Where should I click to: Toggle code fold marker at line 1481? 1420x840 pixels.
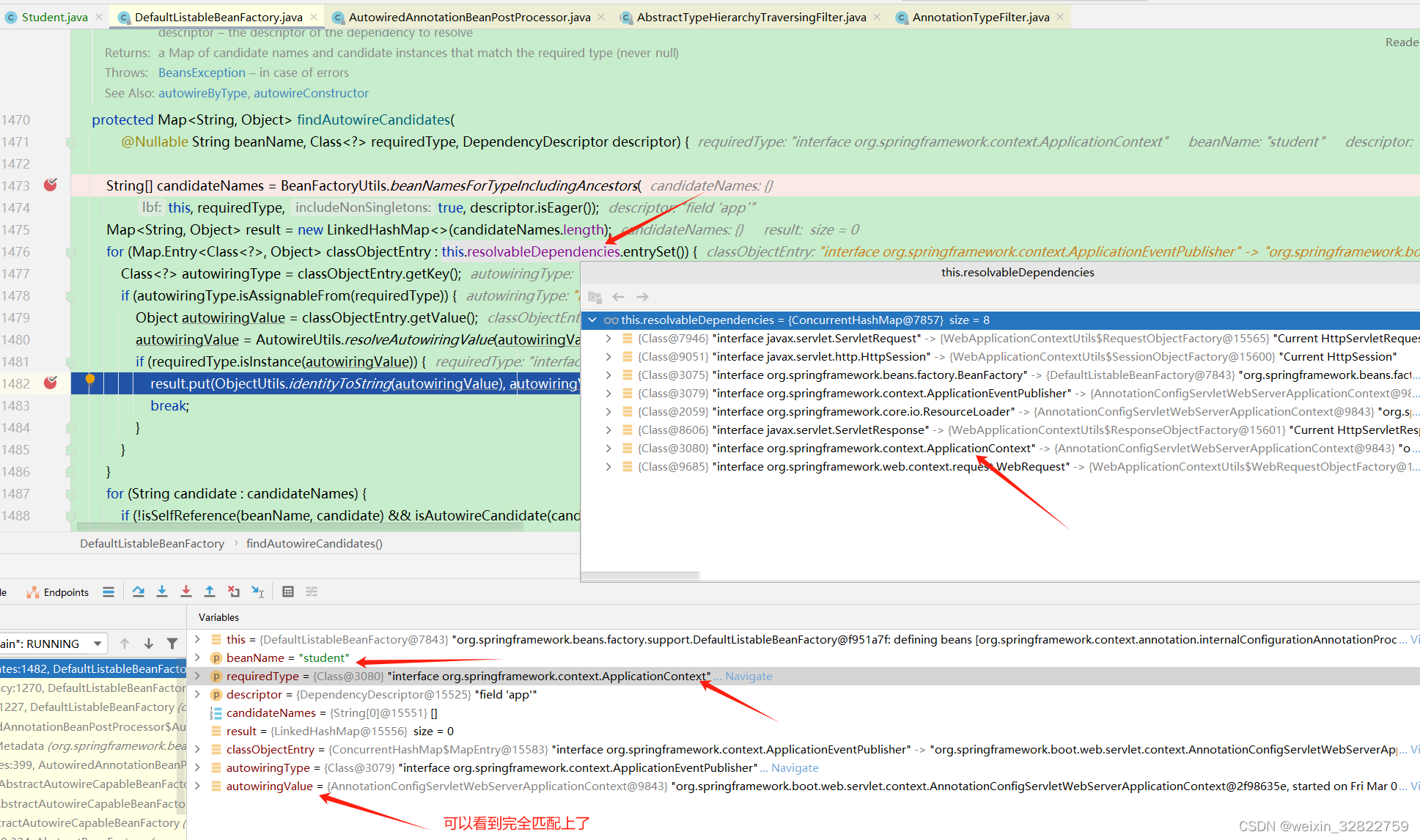[70, 362]
